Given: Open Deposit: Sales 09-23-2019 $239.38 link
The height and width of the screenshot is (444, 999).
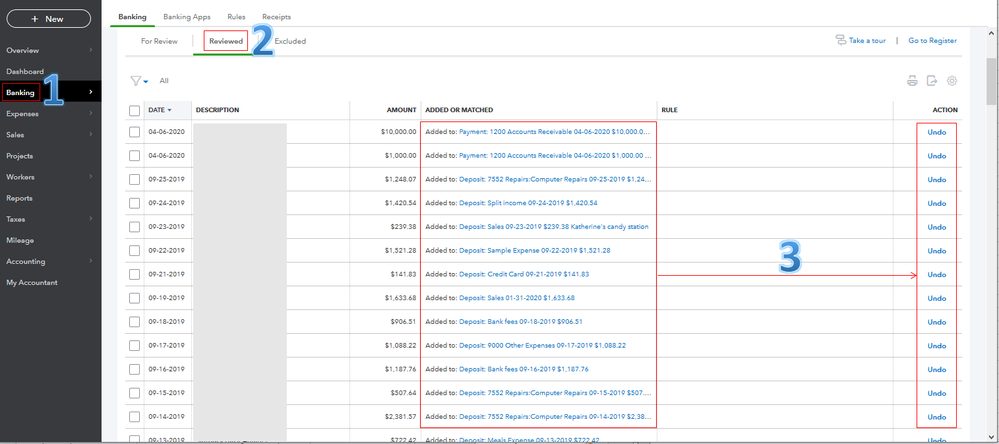Looking at the screenshot, I should tap(554, 227).
